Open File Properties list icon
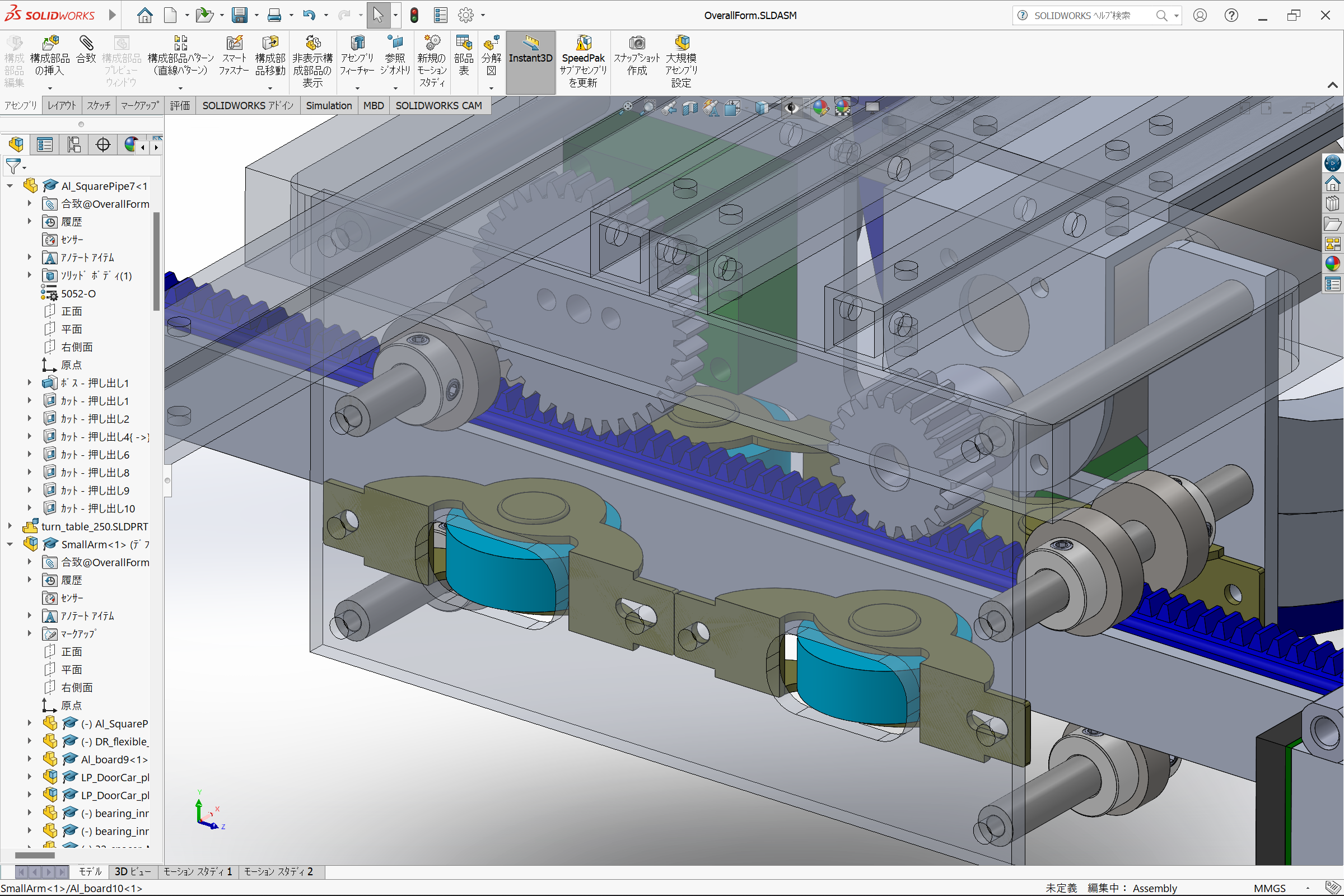1344x896 pixels. 441,15
